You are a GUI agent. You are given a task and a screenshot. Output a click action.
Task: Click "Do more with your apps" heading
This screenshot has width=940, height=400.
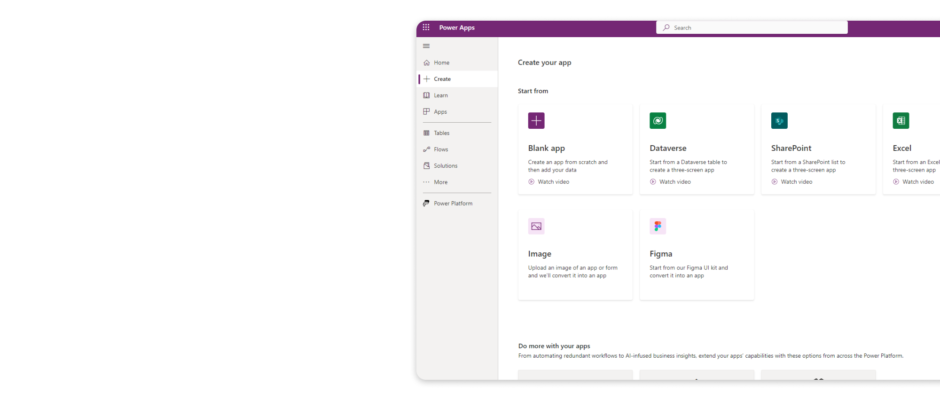coord(554,346)
